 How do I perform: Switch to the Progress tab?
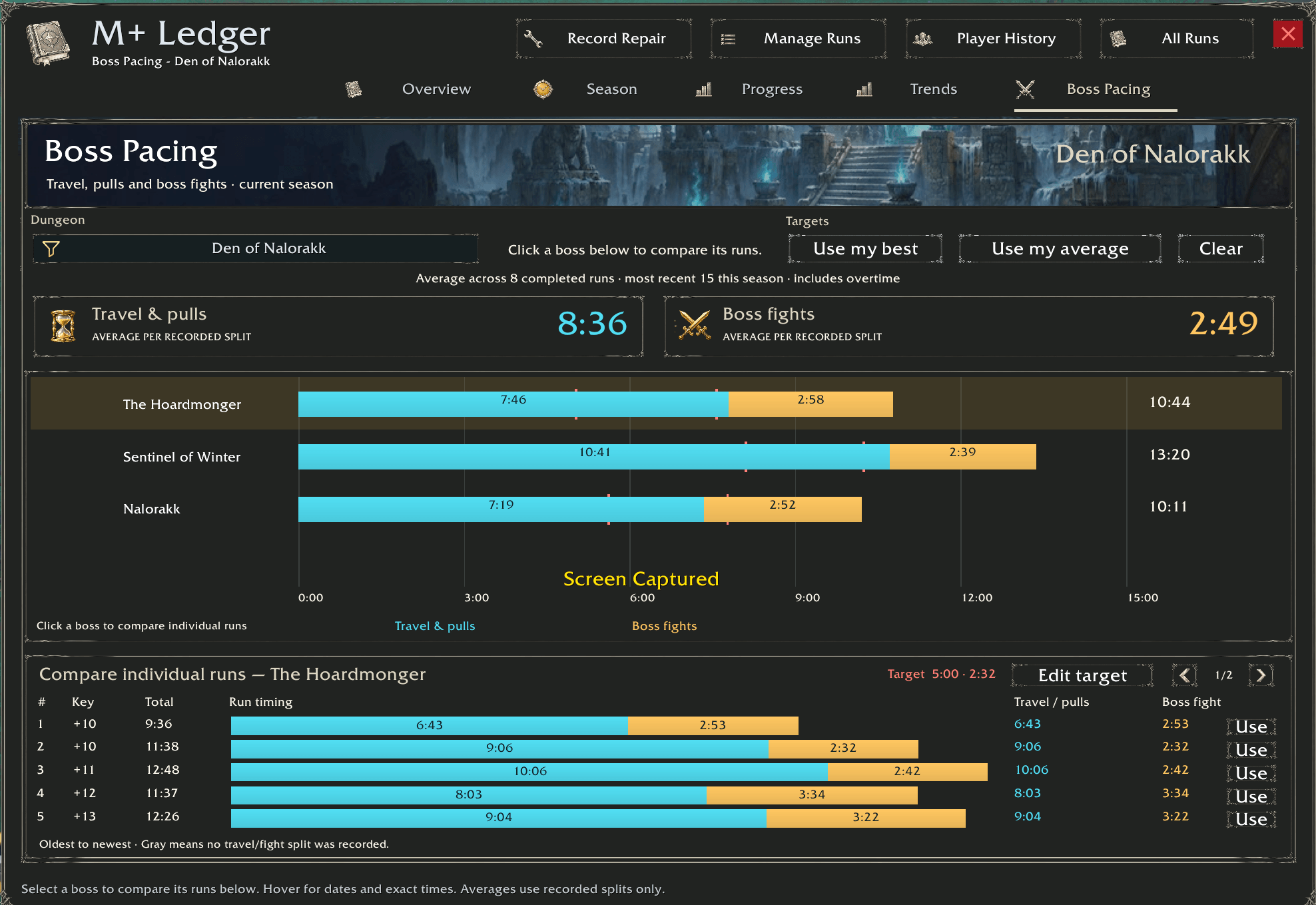click(772, 89)
